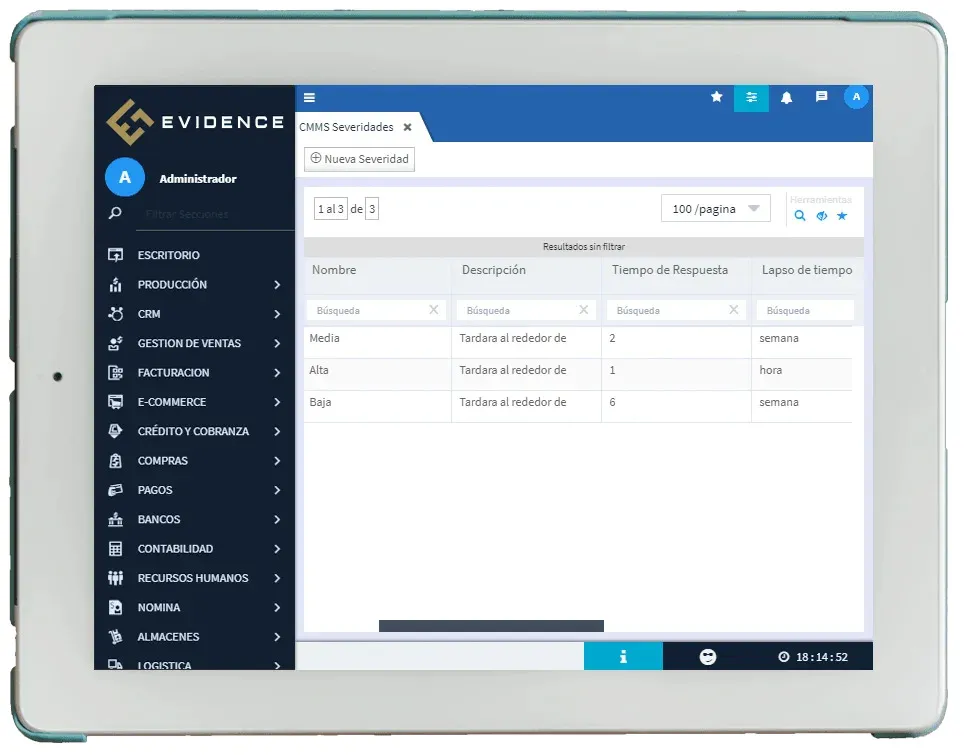This screenshot has width=968, height=755.
Task: Open the notifications bell
Action: pyautogui.click(x=786, y=98)
